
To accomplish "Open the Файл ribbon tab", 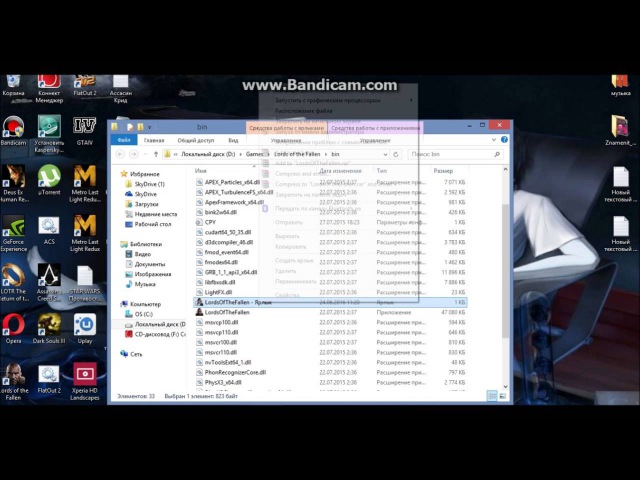I will (124, 140).
